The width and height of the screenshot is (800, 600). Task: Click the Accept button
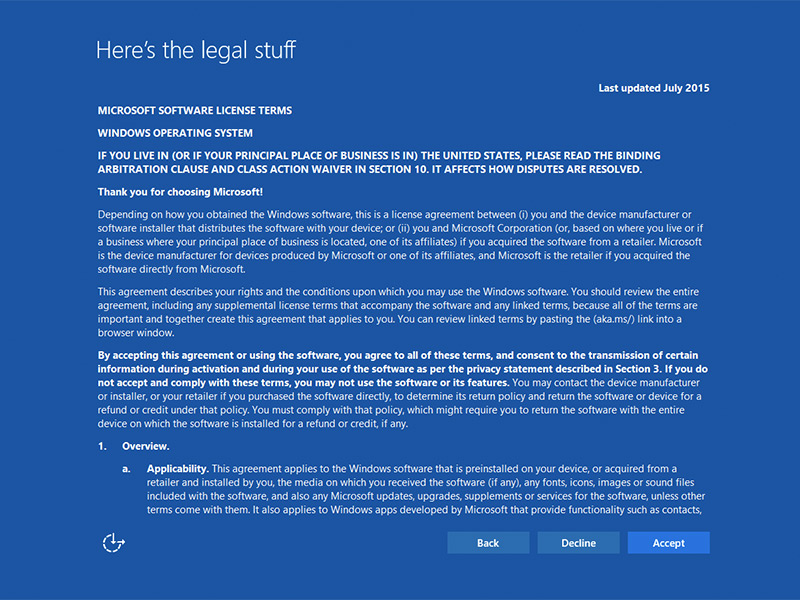tap(668, 543)
